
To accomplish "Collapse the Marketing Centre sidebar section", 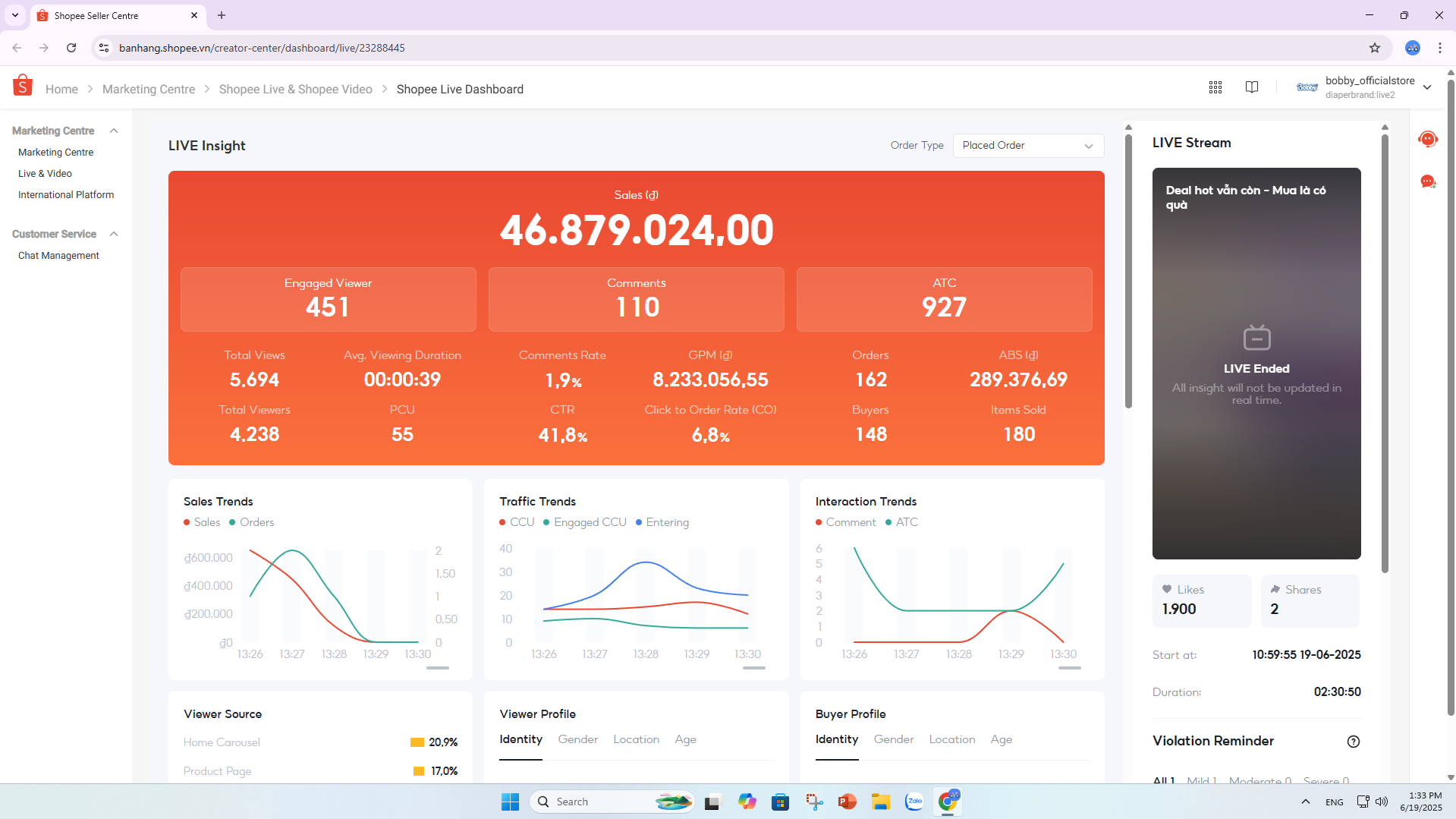I will click(x=114, y=131).
